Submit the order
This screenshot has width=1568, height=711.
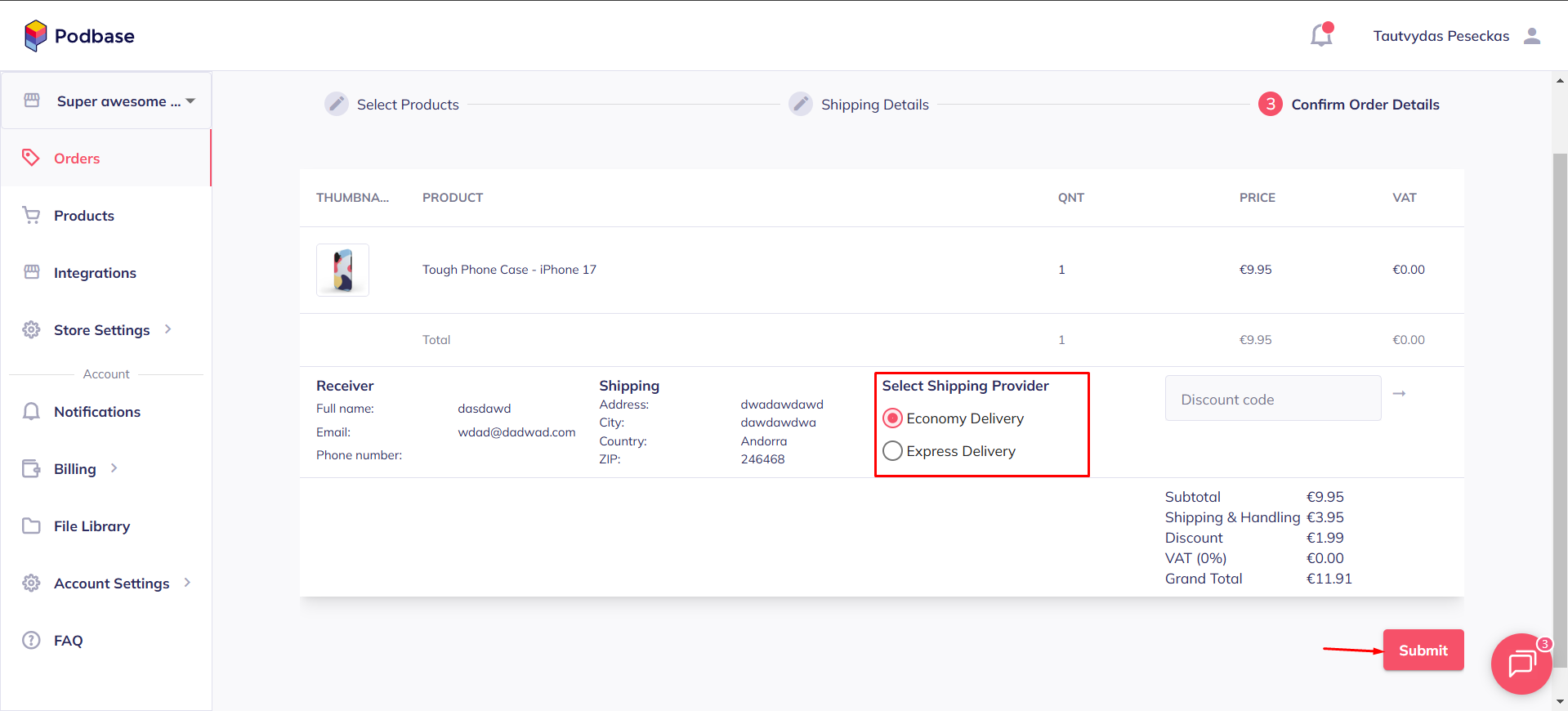[1423, 650]
